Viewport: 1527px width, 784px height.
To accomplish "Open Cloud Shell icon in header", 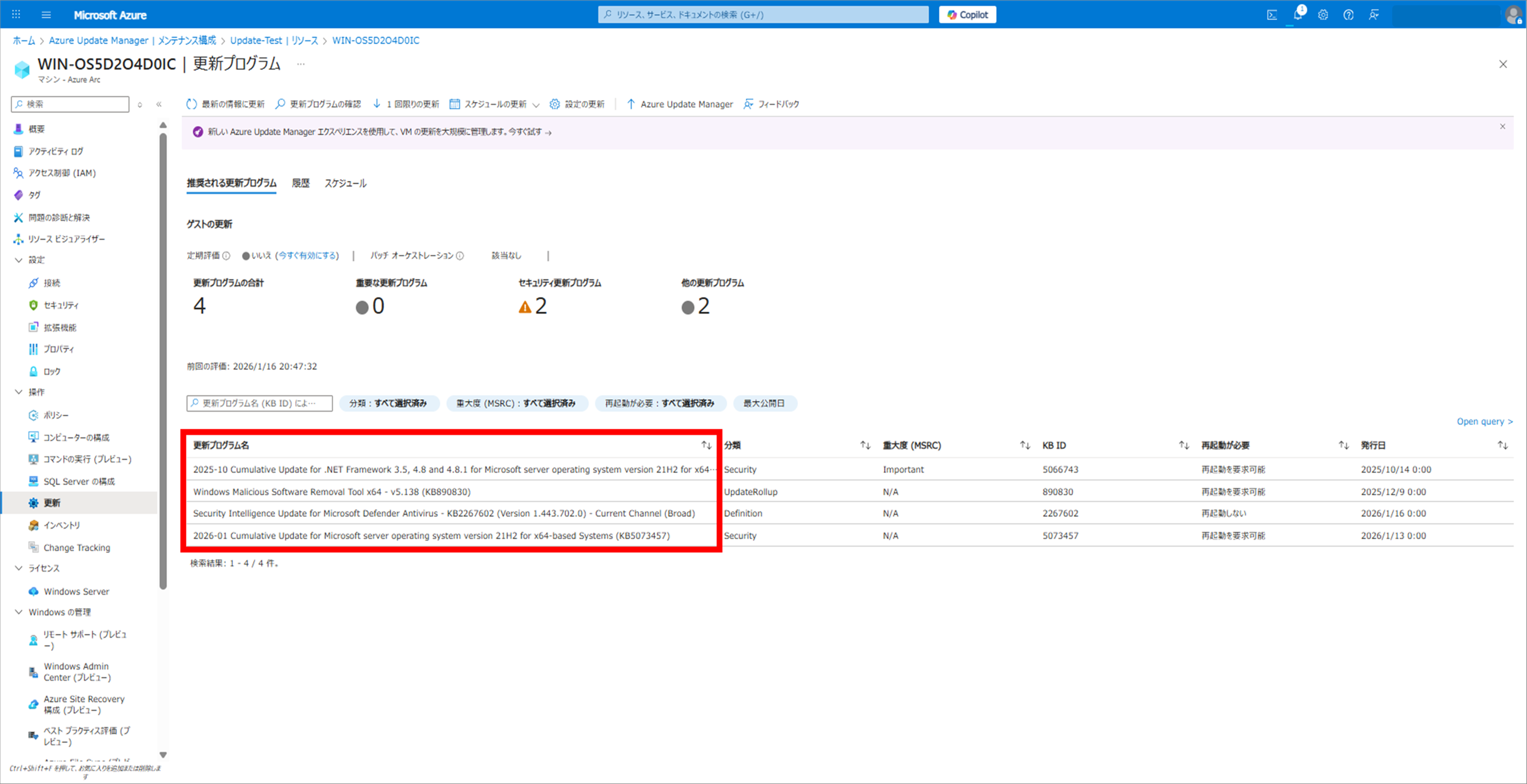I will click(x=1272, y=15).
